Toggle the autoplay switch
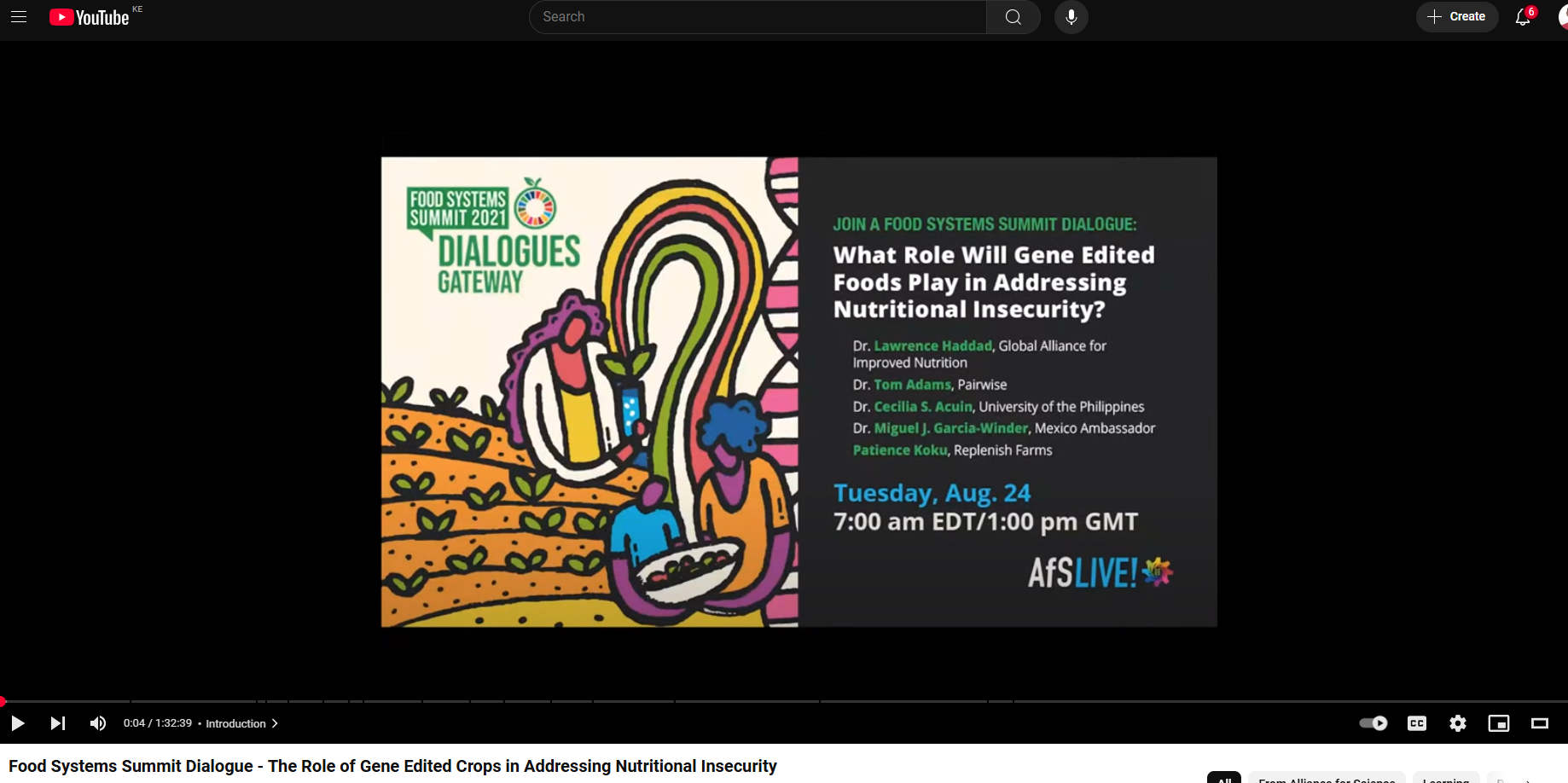 [x=1373, y=723]
